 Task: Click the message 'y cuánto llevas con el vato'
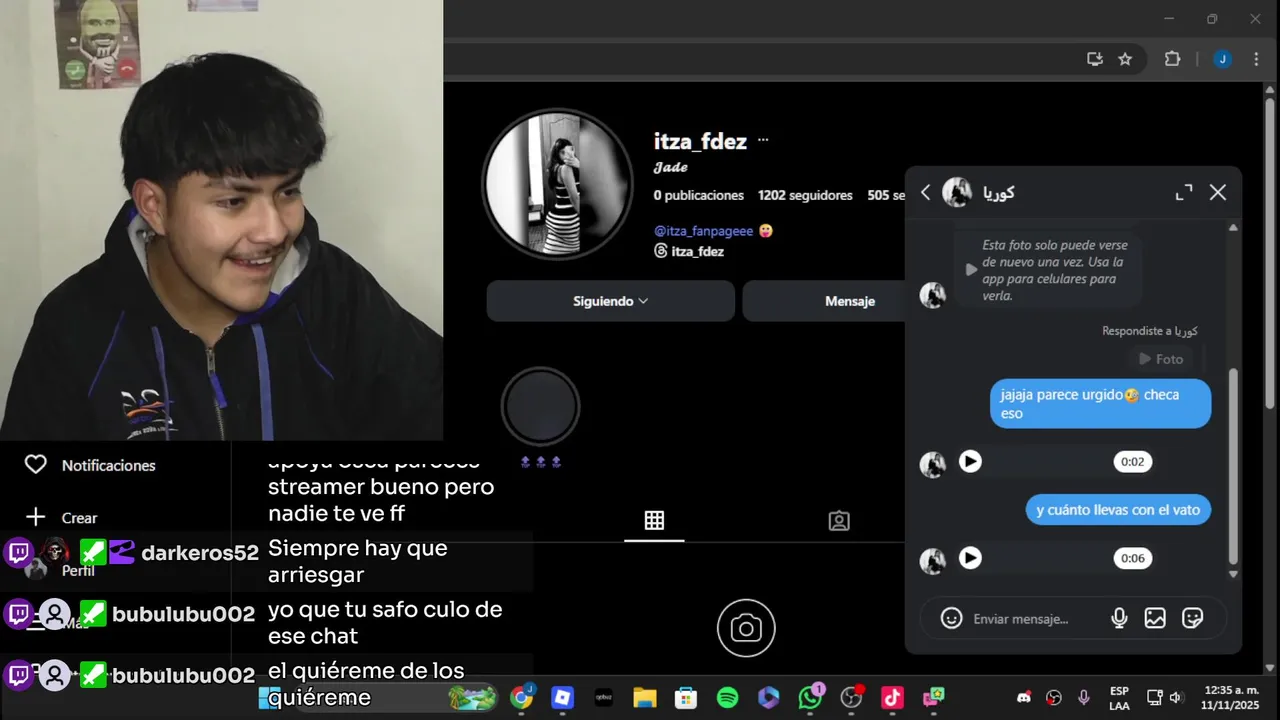[1118, 510]
